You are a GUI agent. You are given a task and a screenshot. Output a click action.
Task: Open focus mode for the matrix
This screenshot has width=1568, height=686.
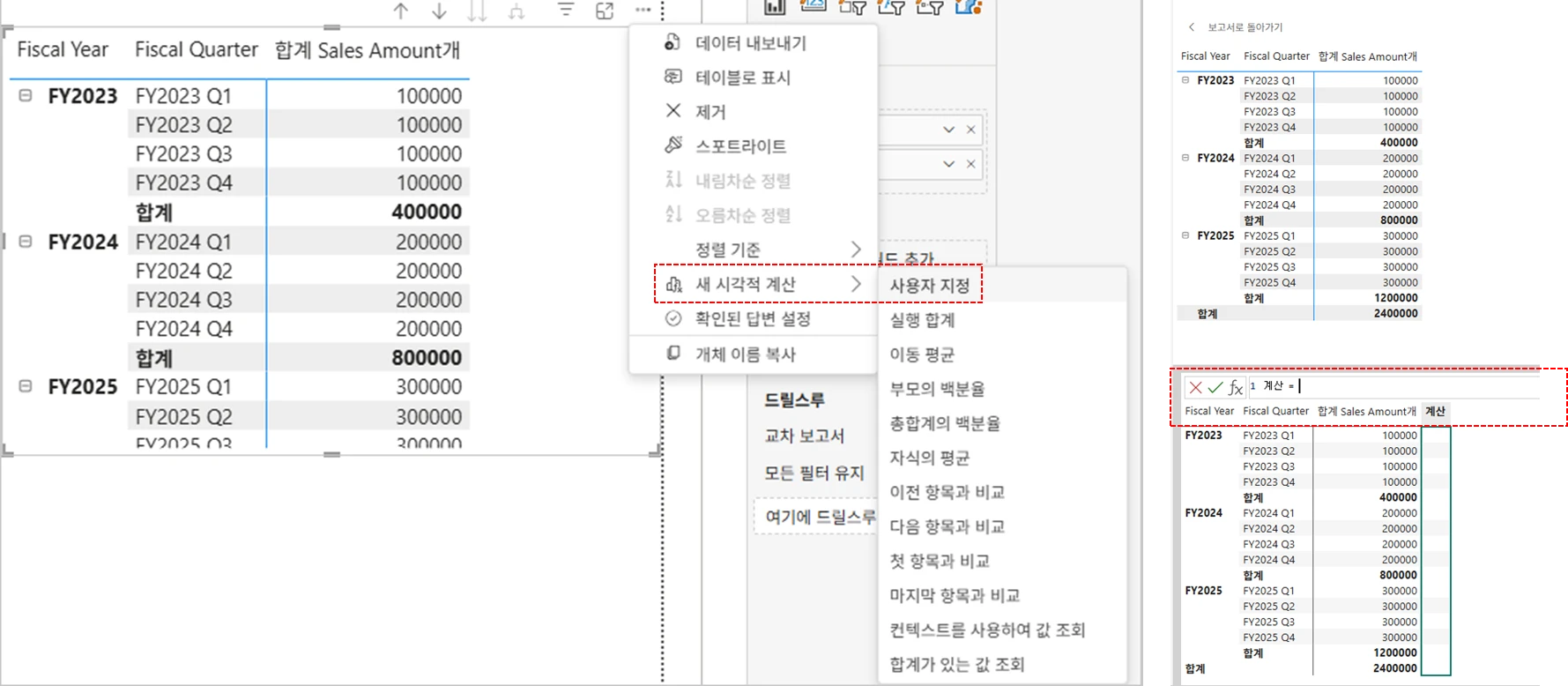pos(605,11)
